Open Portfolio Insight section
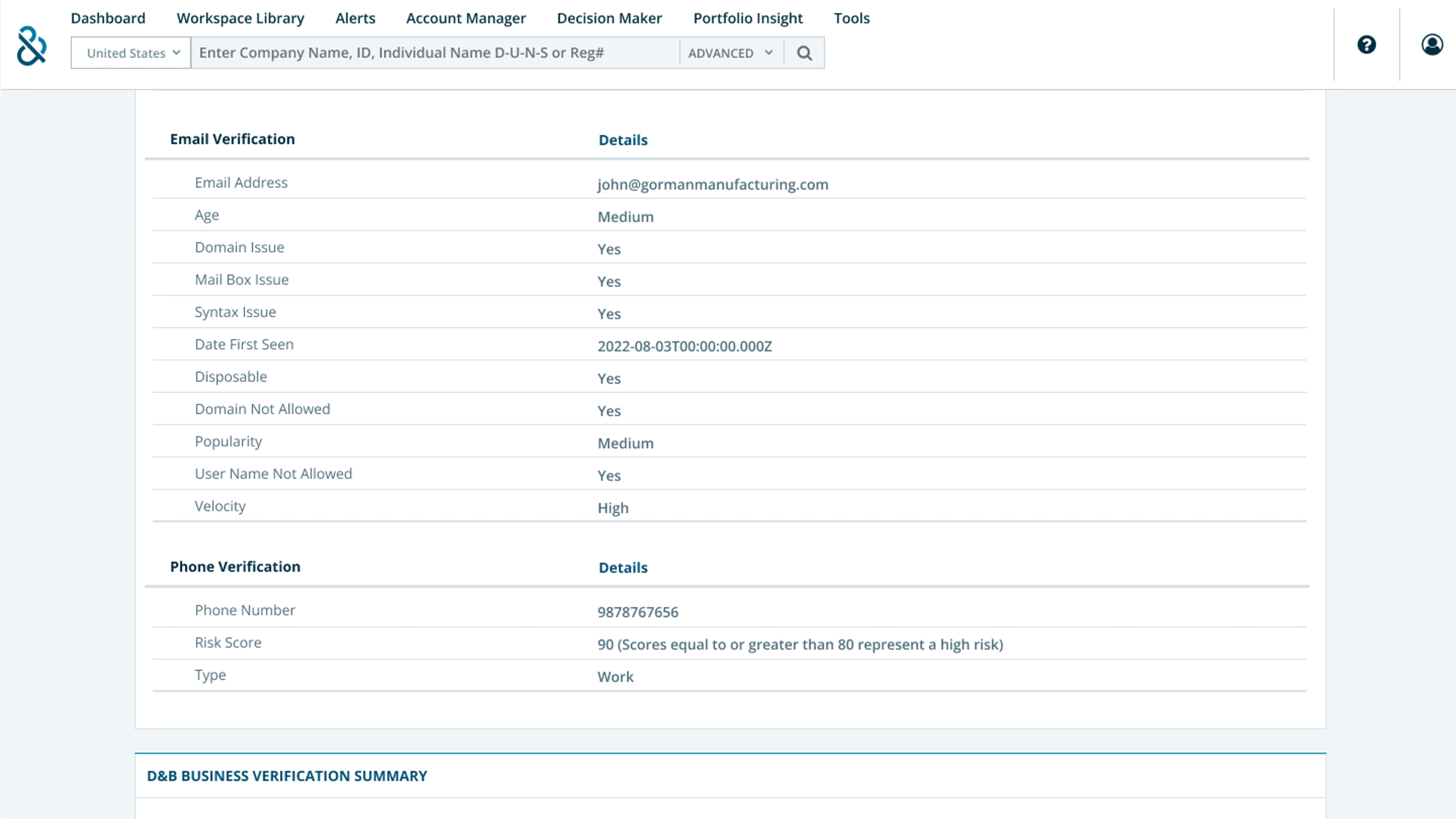This screenshot has width=1456, height=819. pyautogui.click(x=748, y=18)
